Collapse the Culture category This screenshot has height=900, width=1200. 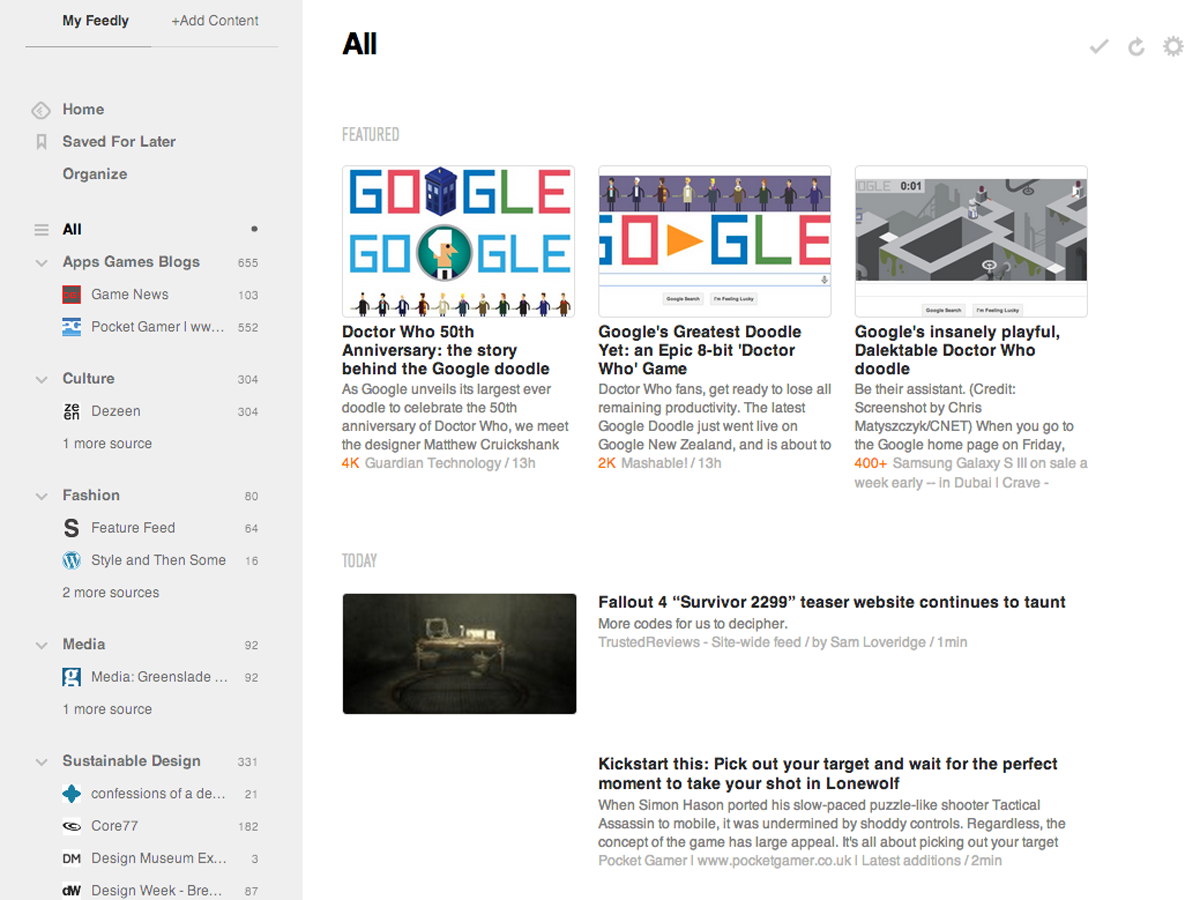click(x=41, y=380)
